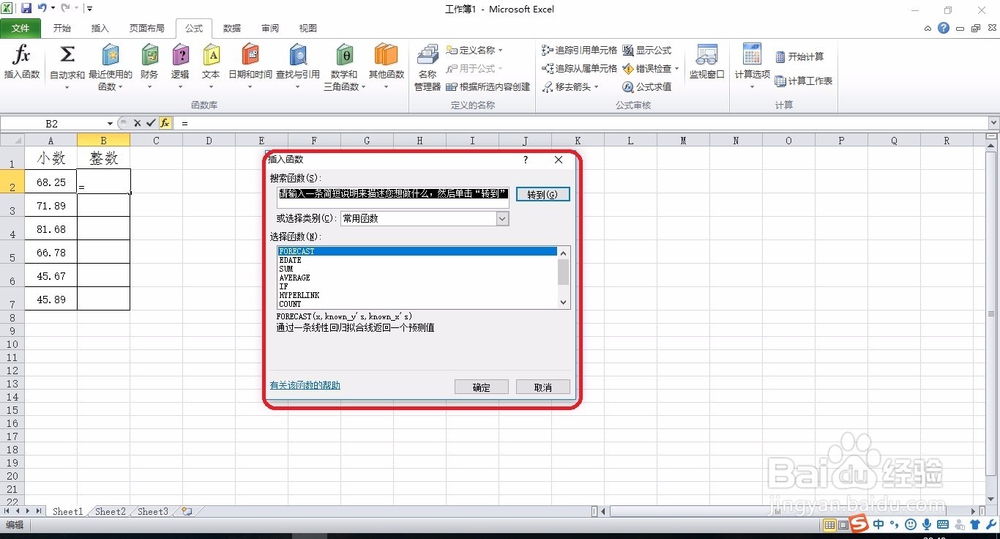This screenshot has height=539, width=1000.
Task: Expand the formula bar chevron
Action: click(993, 122)
